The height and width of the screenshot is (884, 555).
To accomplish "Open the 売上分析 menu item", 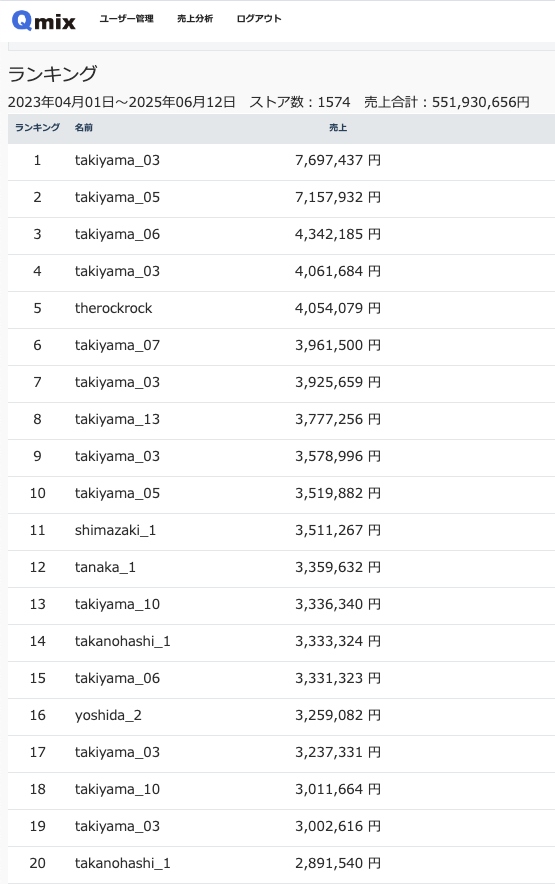I will (195, 19).
